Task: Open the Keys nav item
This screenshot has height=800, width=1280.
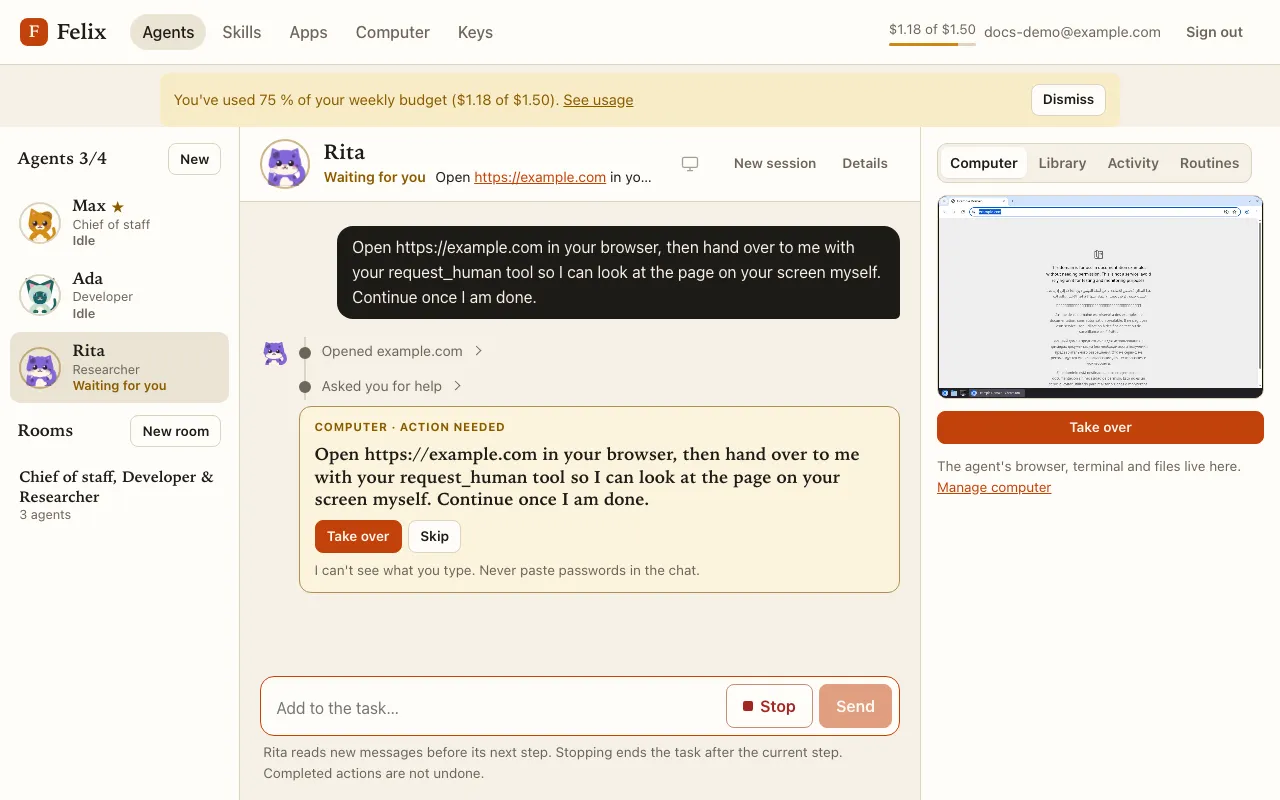Action: pyautogui.click(x=475, y=32)
